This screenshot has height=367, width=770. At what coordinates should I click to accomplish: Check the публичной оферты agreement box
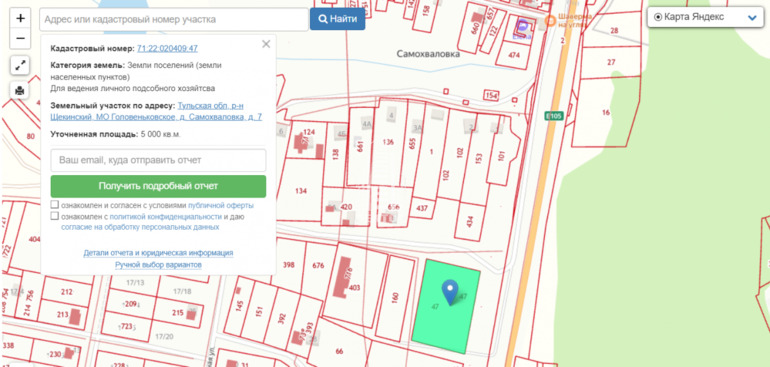pyautogui.click(x=55, y=204)
